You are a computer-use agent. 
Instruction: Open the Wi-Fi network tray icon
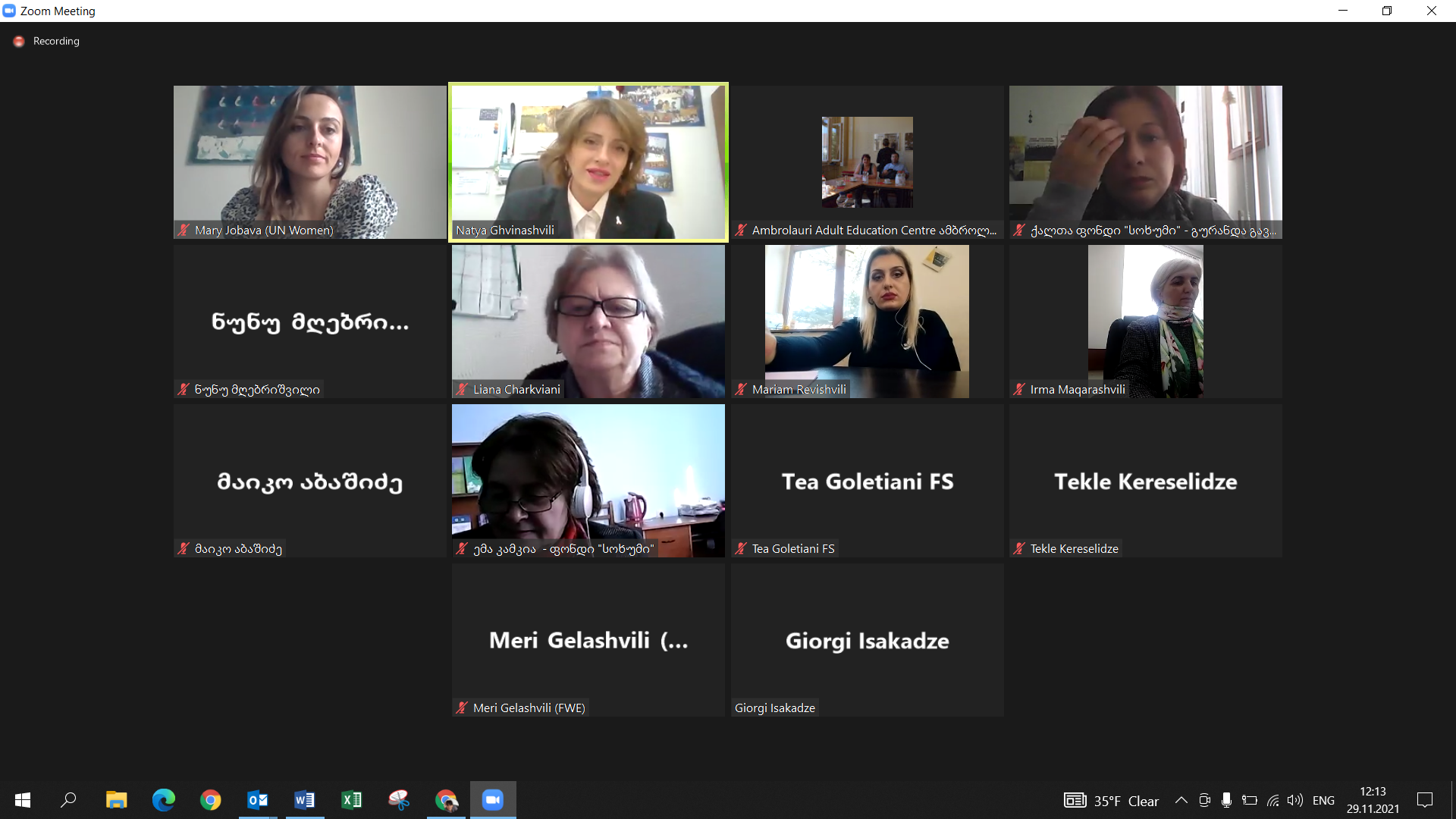[x=1273, y=801]
